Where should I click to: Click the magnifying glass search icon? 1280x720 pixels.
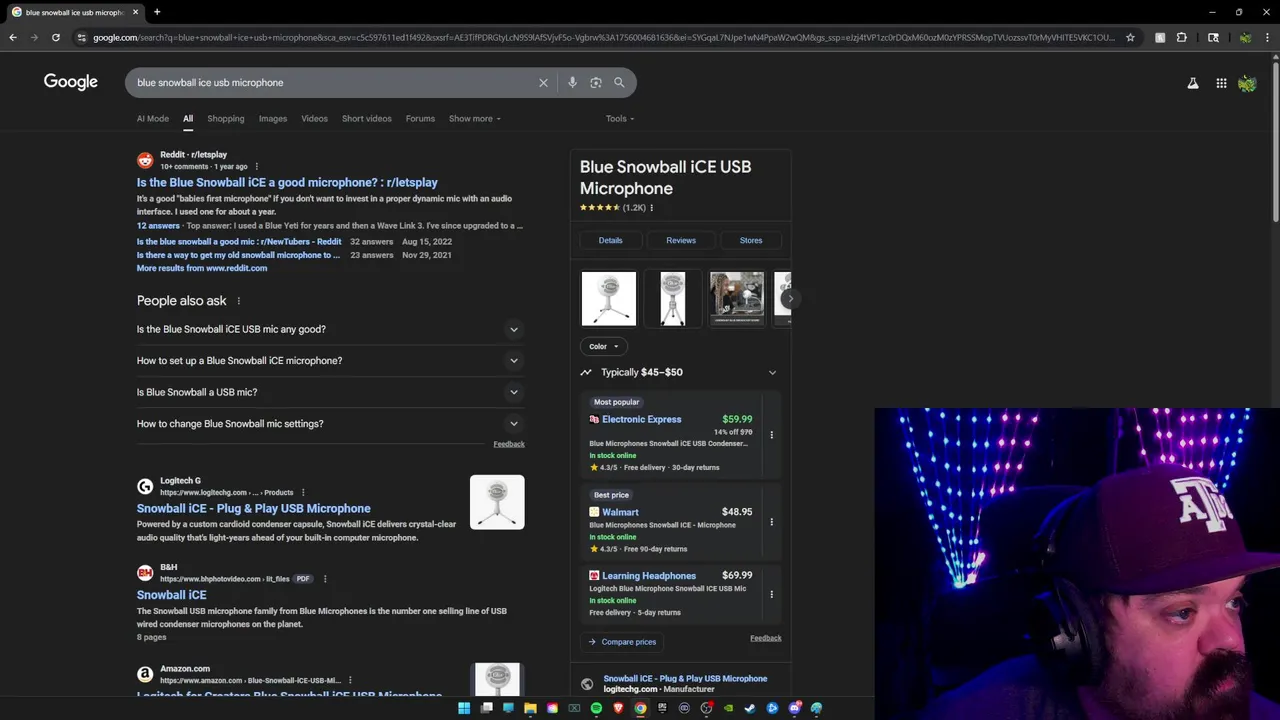pos(619,83)
